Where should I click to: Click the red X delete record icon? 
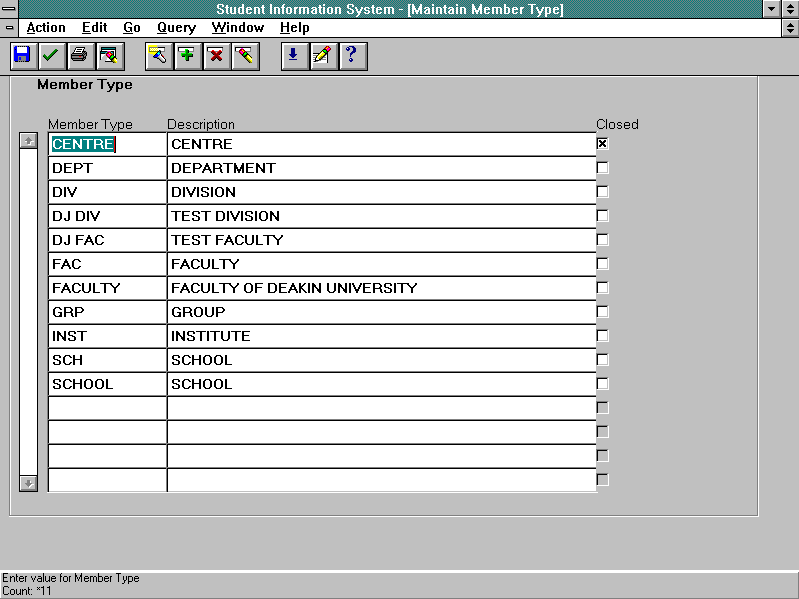click(215, 55)
